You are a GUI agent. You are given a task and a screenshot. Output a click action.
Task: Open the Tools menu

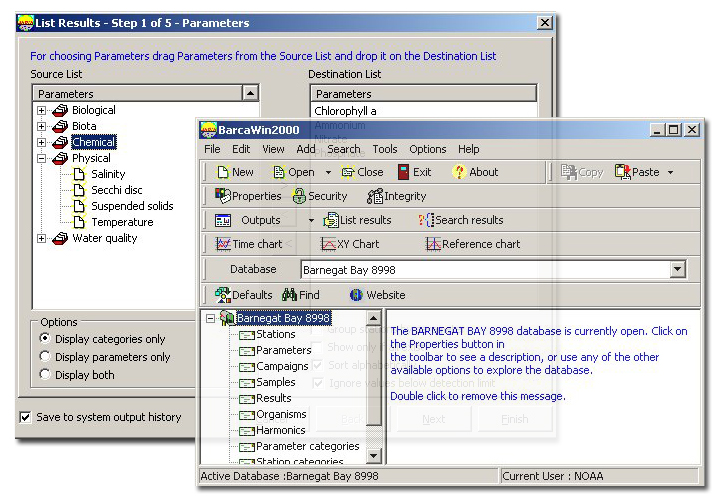tap(385, 149)
